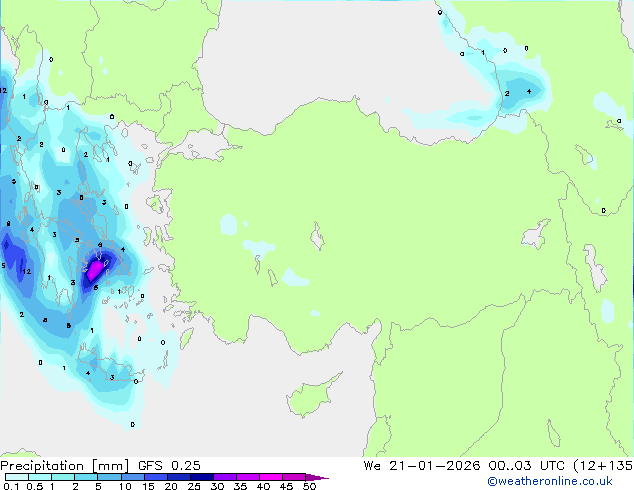Click the legend value label "50"
The height and width of the screenshot is (490, 634).
coord(309,486)
